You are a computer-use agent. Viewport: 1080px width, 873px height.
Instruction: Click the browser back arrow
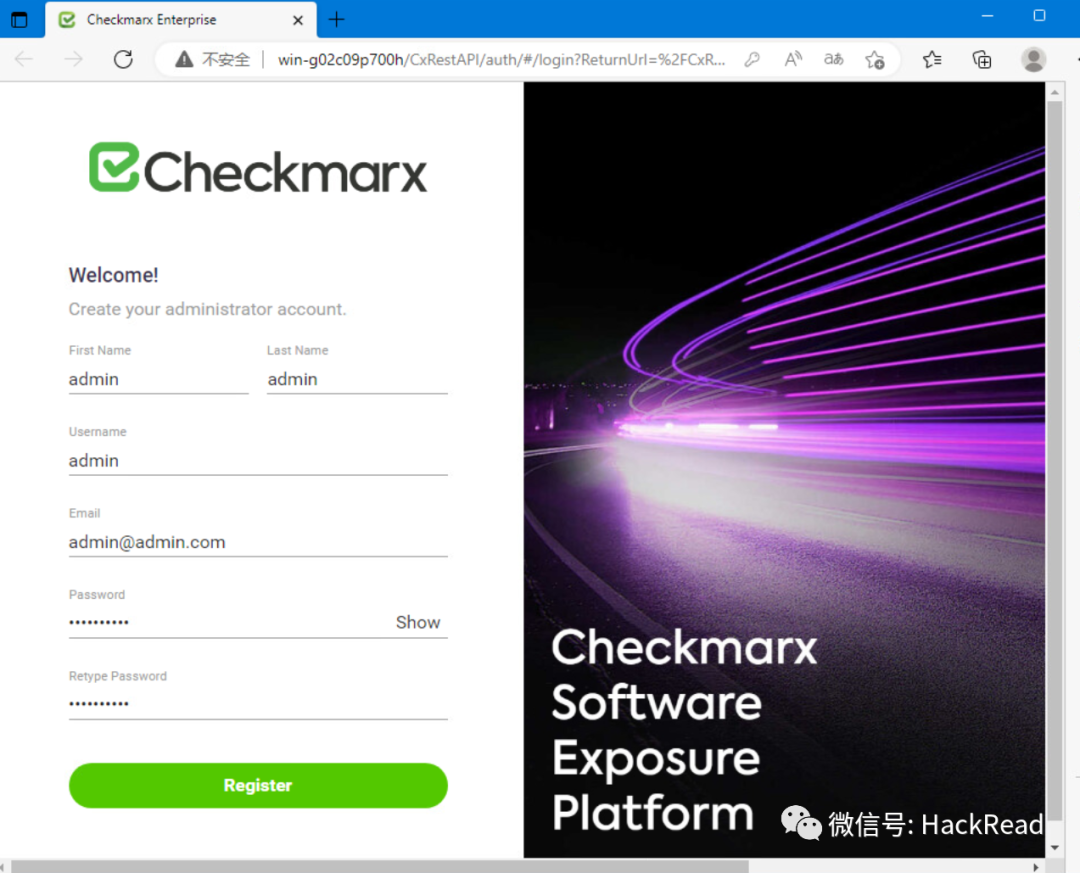tap(24, 59)
